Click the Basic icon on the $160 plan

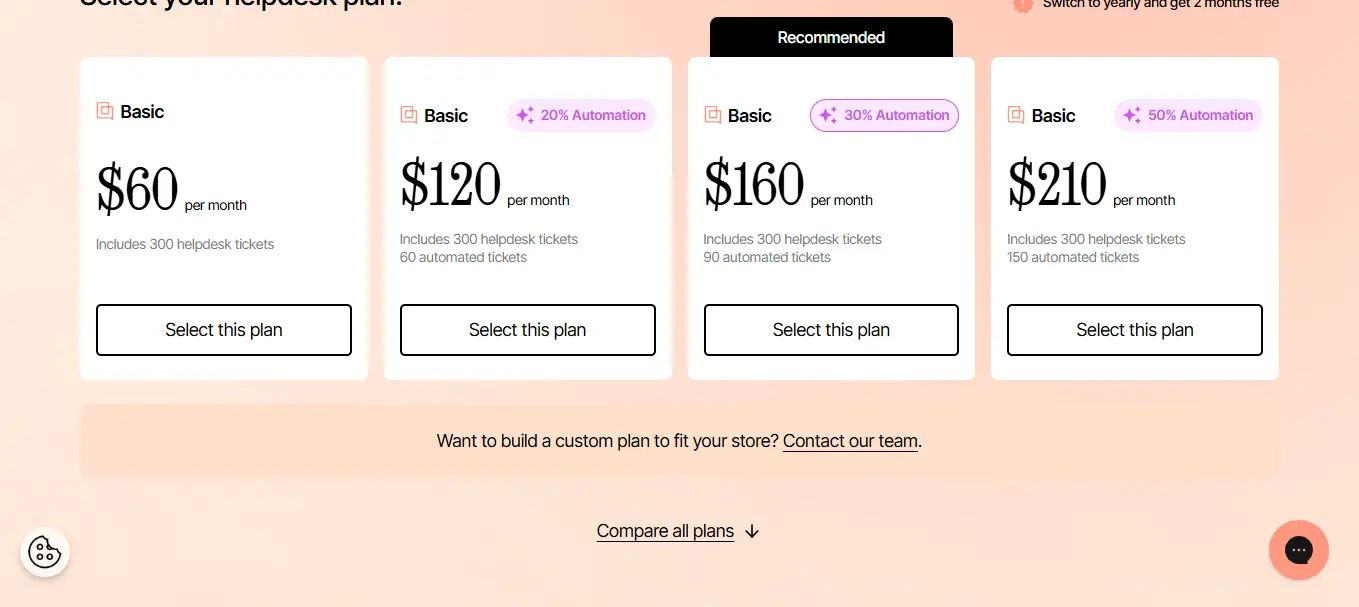pyautogui.click(x=713, y=115)
